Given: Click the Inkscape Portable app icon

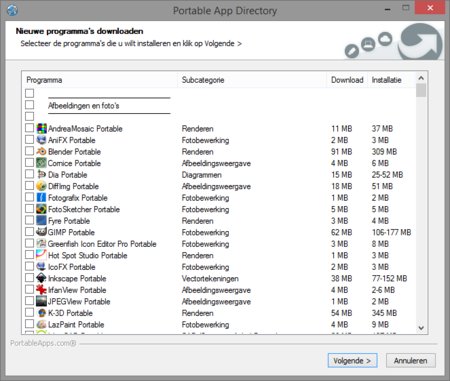Looking at the screenshot, I should [41, 278].
